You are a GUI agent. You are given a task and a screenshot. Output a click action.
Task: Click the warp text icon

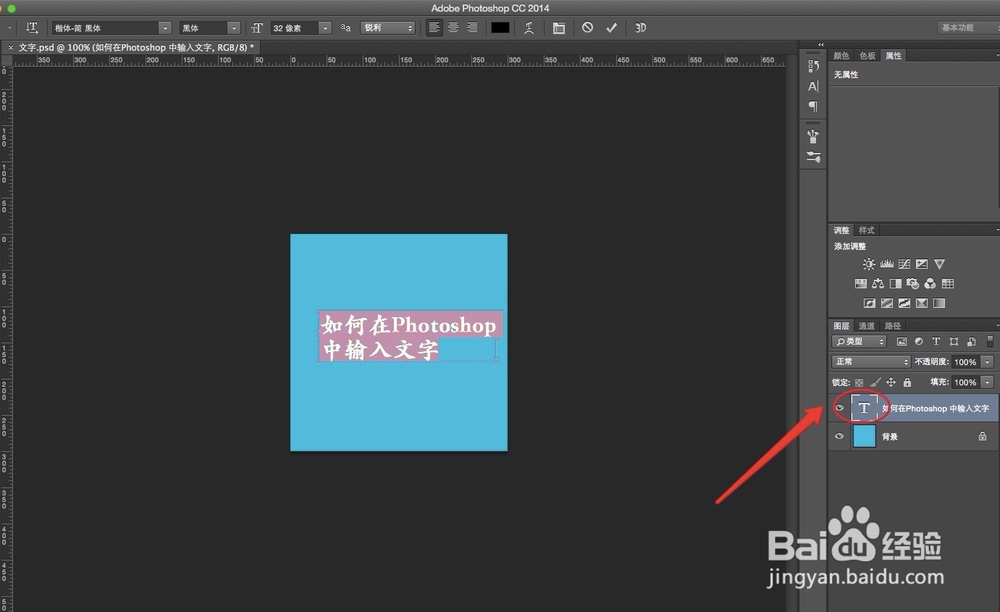529,28
